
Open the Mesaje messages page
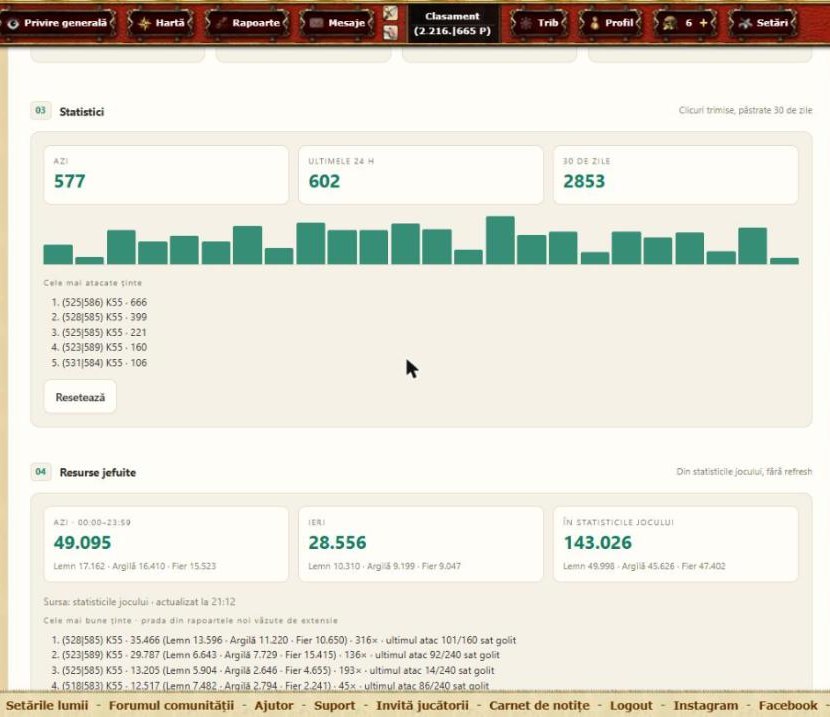[337, 23]
